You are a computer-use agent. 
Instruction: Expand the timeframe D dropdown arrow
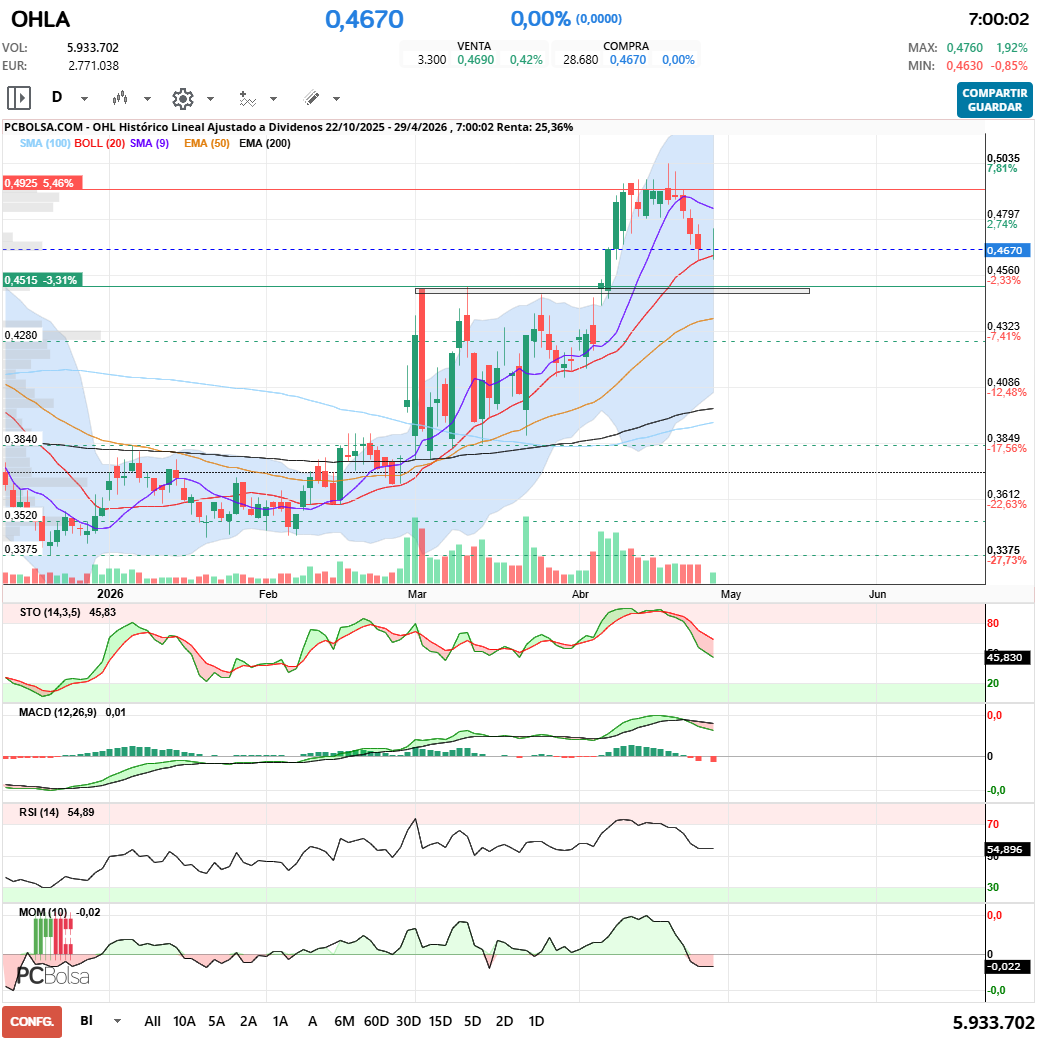tap(84, 99)
